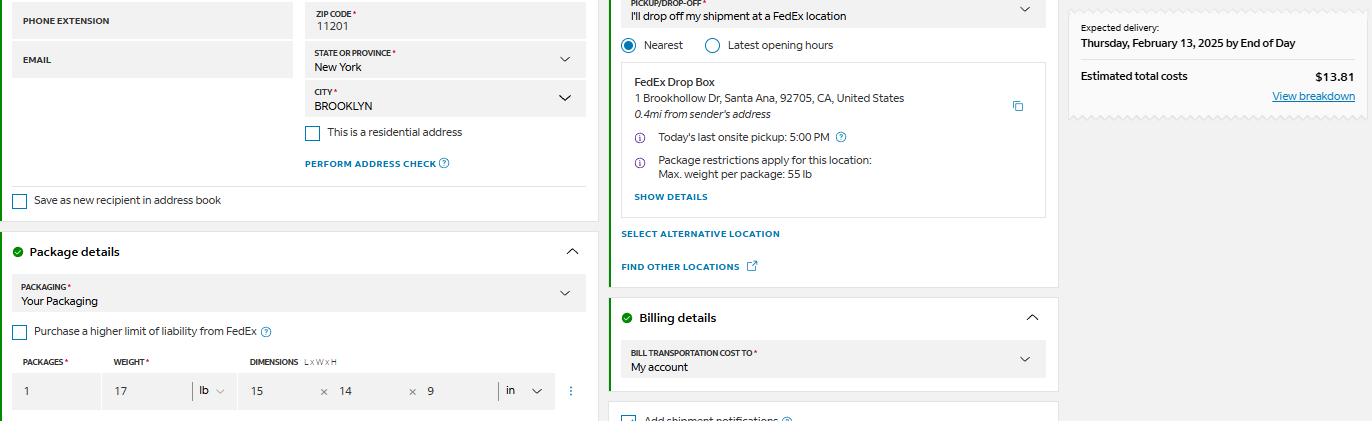Open external link icon next to Find Other Locations

point(753,267)
